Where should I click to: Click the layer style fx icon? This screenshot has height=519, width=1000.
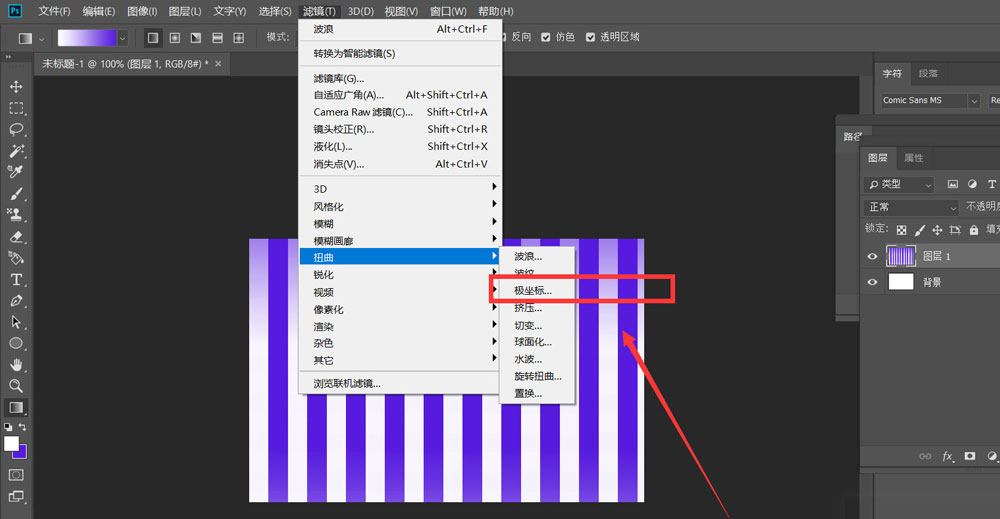tap(947, 456)
